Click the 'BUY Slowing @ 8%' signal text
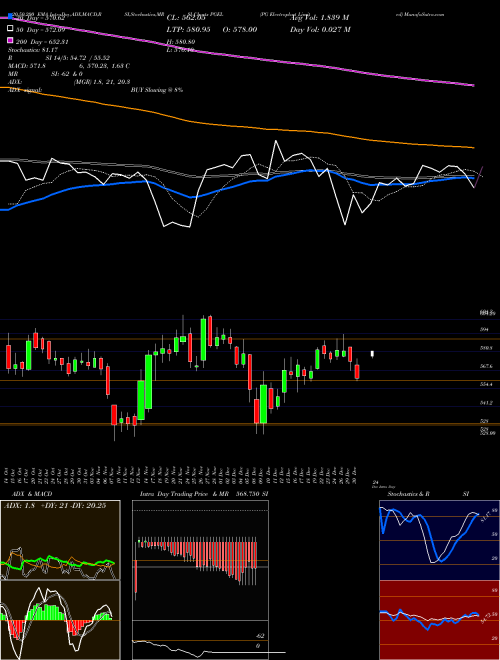Viewport: 500px width, 660px height. (x=157, y=90)
